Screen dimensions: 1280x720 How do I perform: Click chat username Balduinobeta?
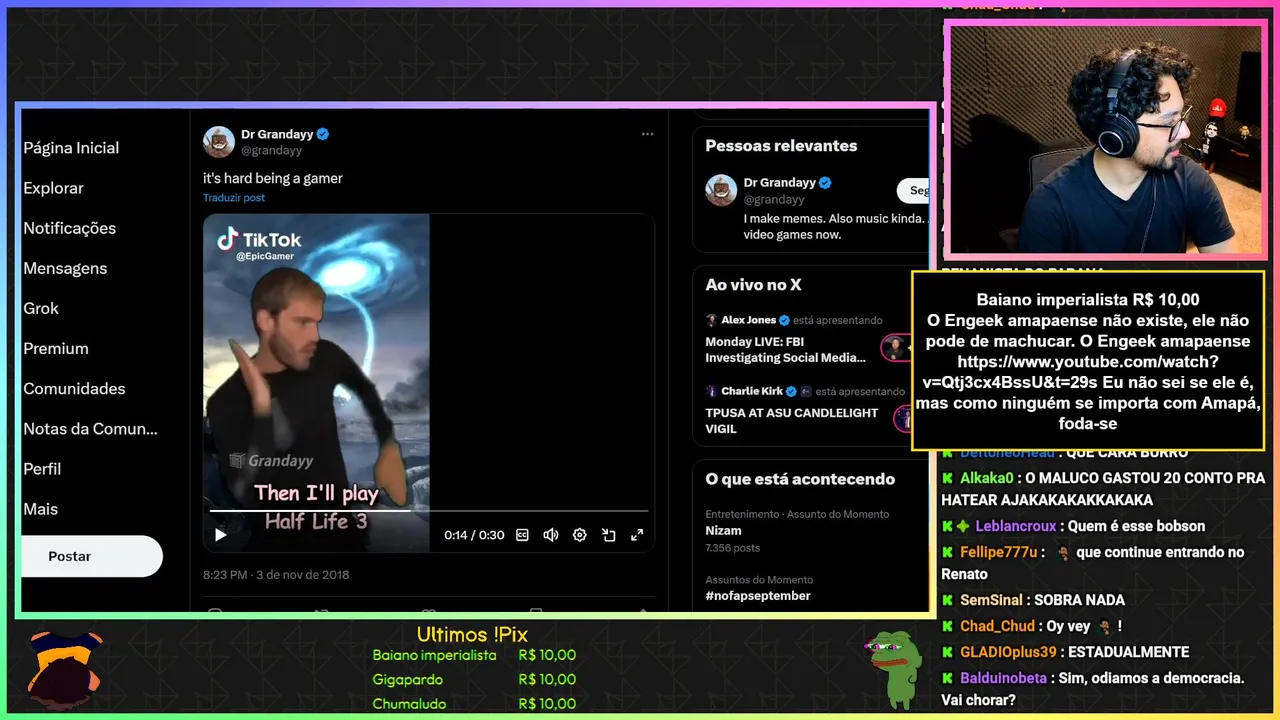[1004, 678]
